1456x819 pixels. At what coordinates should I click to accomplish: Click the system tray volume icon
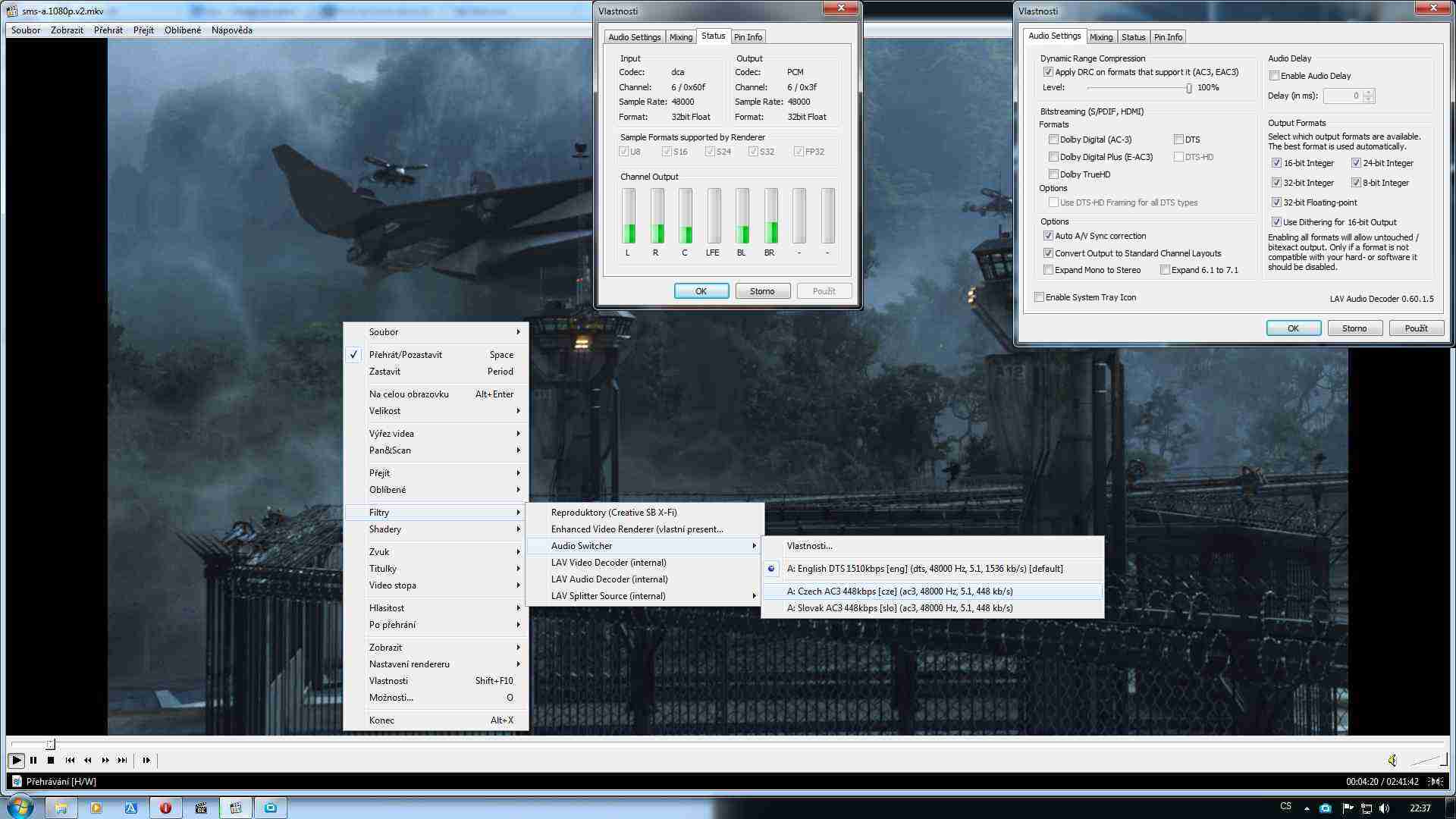1384,808
